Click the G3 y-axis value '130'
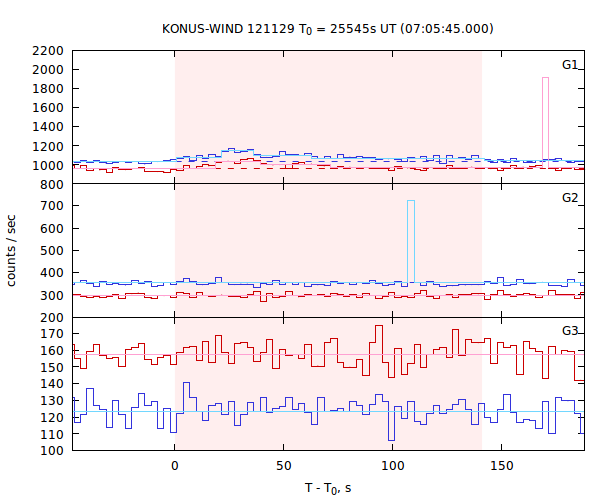The width and height of the screenshot is (600, 500). pos(52,401)
